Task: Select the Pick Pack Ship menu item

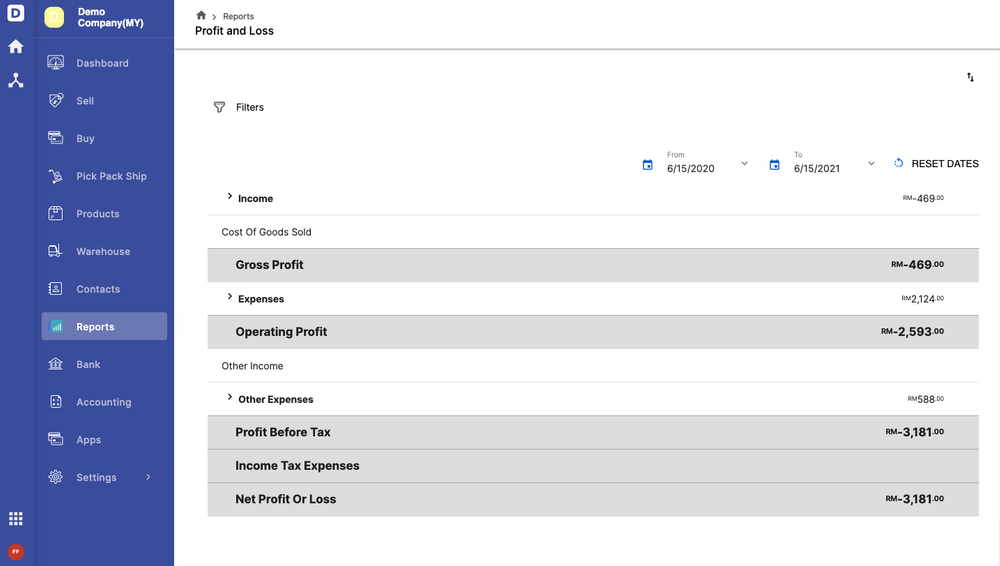Action: click(111, 176)
